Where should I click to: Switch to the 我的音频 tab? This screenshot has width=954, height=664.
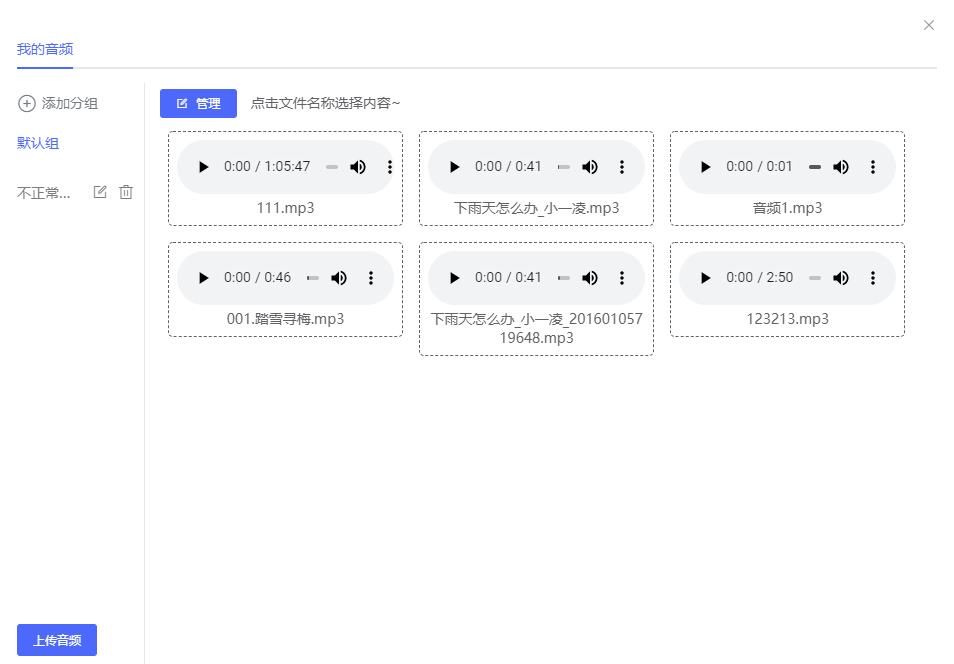coord(45,49)
